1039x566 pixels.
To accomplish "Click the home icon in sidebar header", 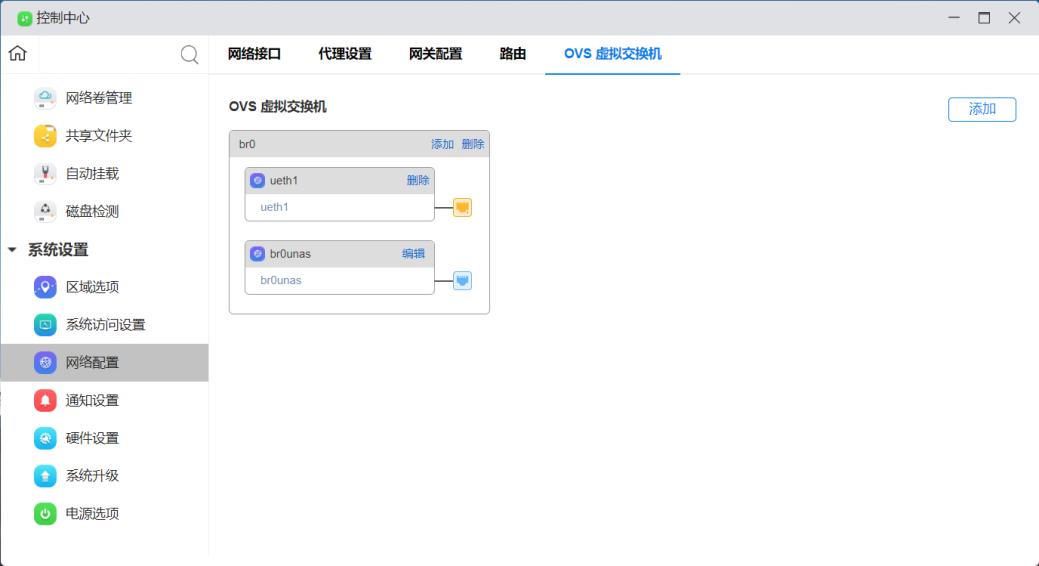I will point(17,54).
